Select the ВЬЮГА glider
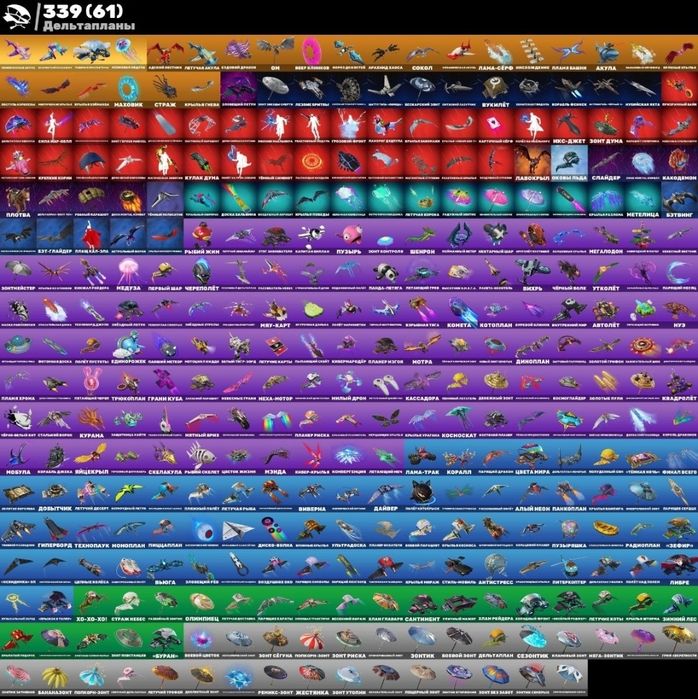The image size is (698, 699). pyautogui.click(x=165, y=567)
